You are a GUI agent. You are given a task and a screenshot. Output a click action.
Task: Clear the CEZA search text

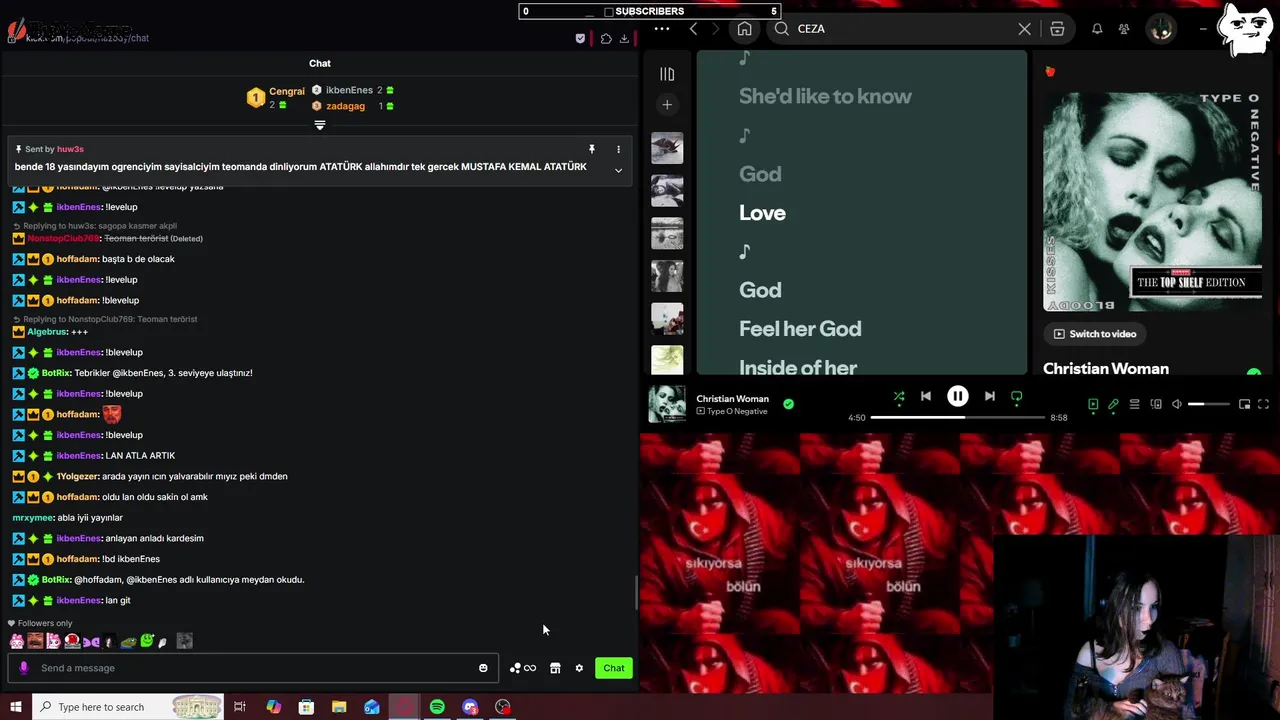(1024, 29)
